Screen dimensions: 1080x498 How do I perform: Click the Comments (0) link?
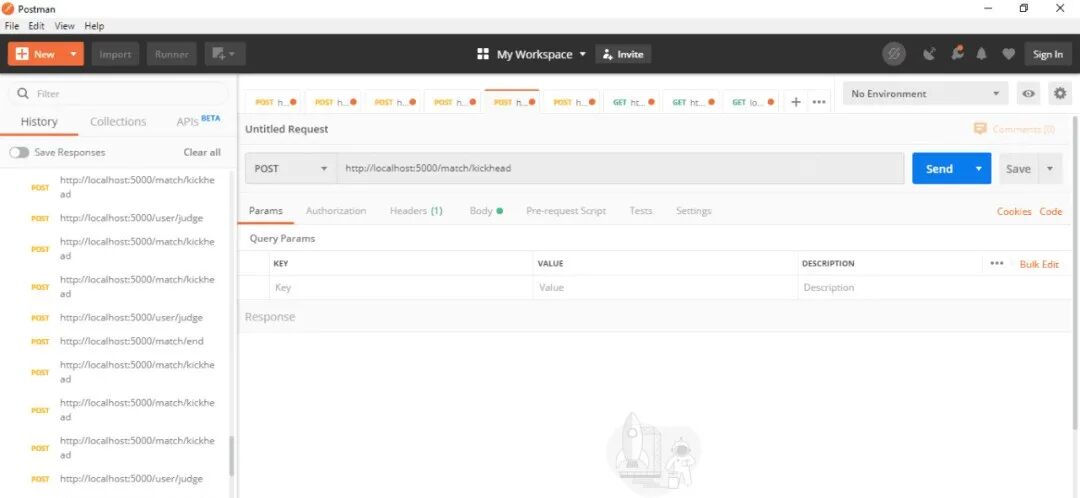coord(1014,129)
